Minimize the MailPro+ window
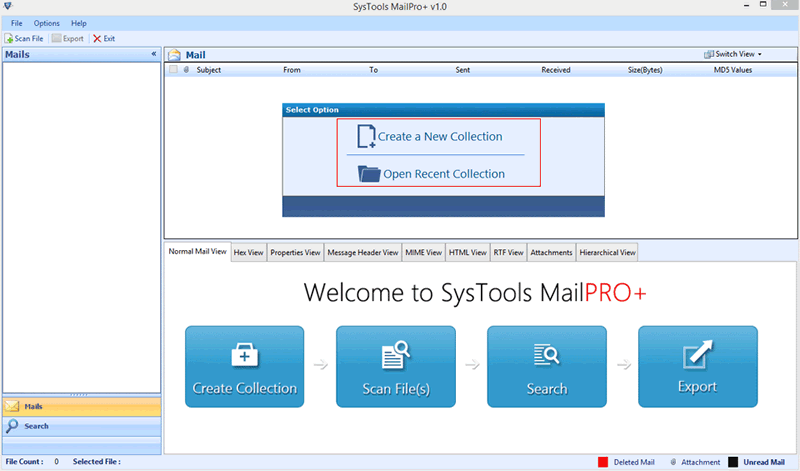This screenshot has height=471, width=800. tap(746, 5)
